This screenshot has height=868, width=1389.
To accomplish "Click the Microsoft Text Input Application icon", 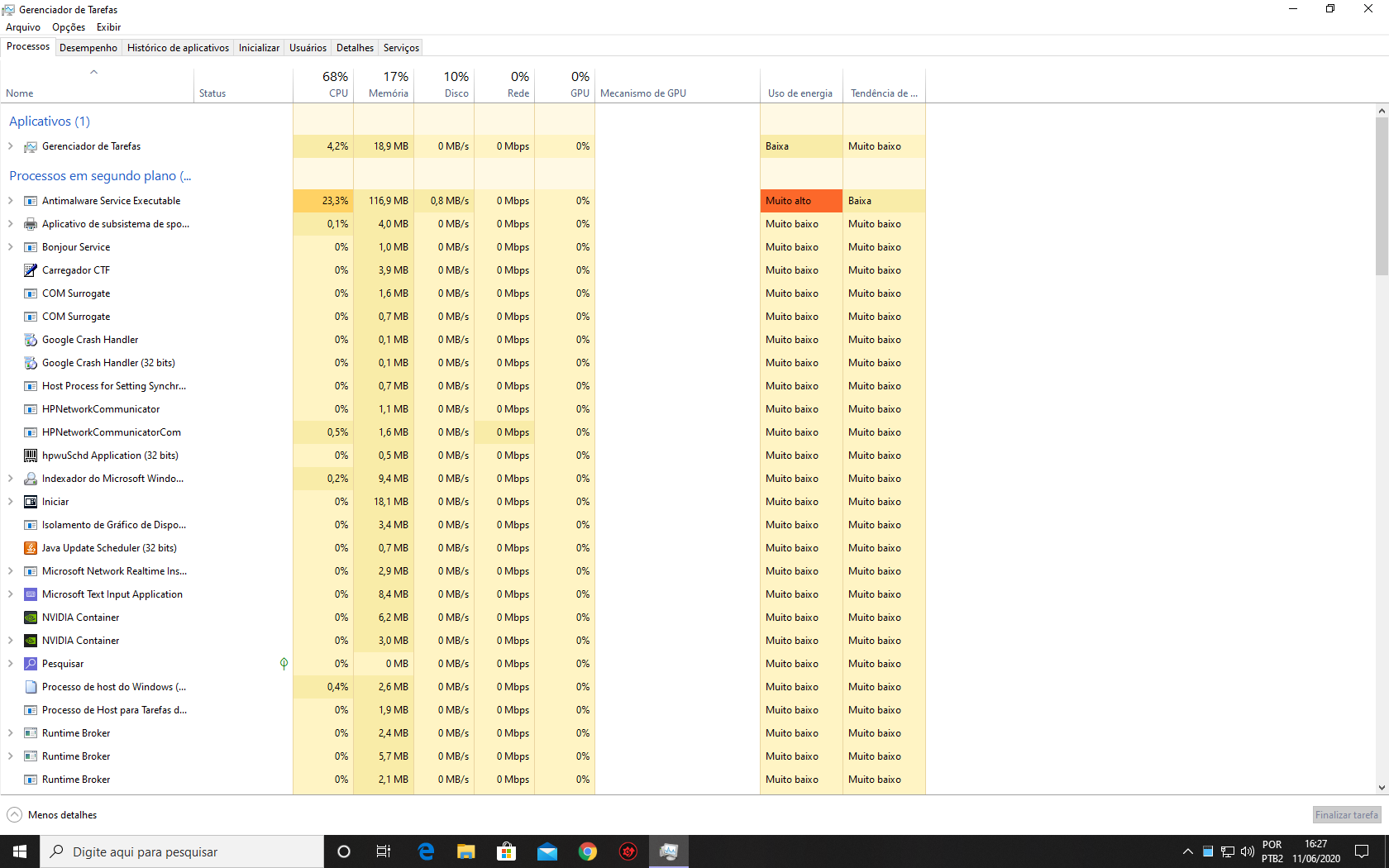I will pos(31,594).
